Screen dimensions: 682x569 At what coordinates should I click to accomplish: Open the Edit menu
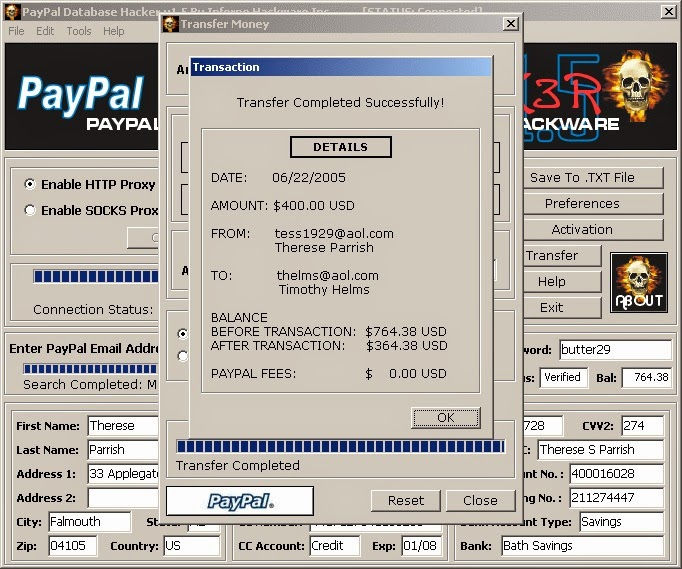[x=45, y=31]
